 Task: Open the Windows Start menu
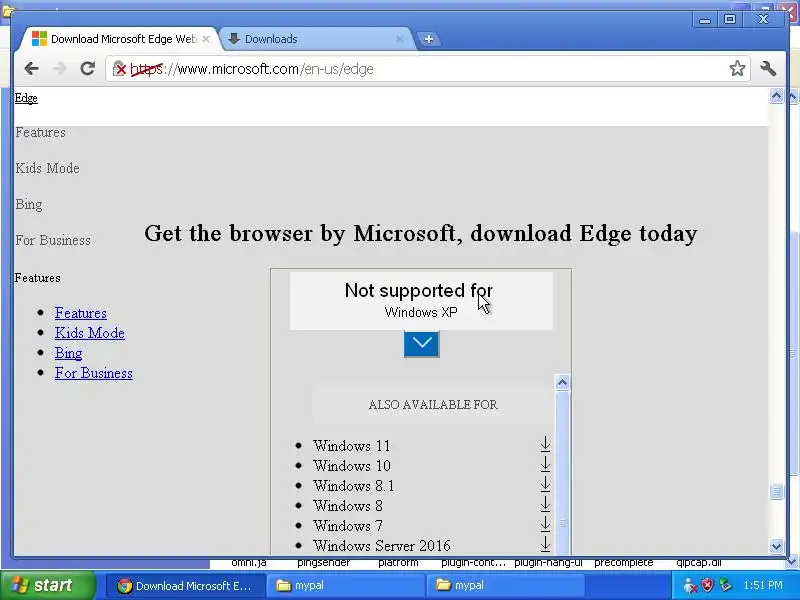[47, 585]
